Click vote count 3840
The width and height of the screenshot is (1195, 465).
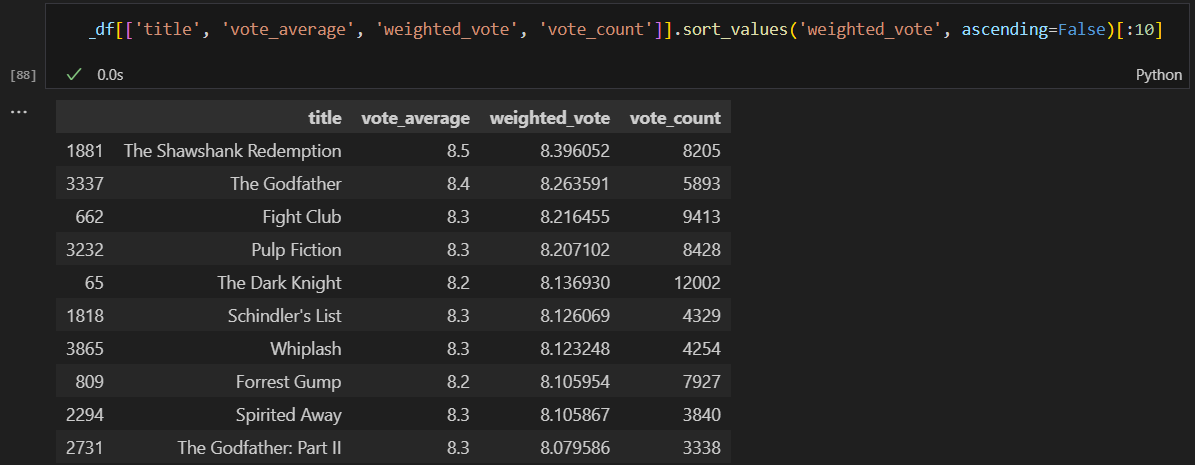pyautogui.click(x=702, y=415)
